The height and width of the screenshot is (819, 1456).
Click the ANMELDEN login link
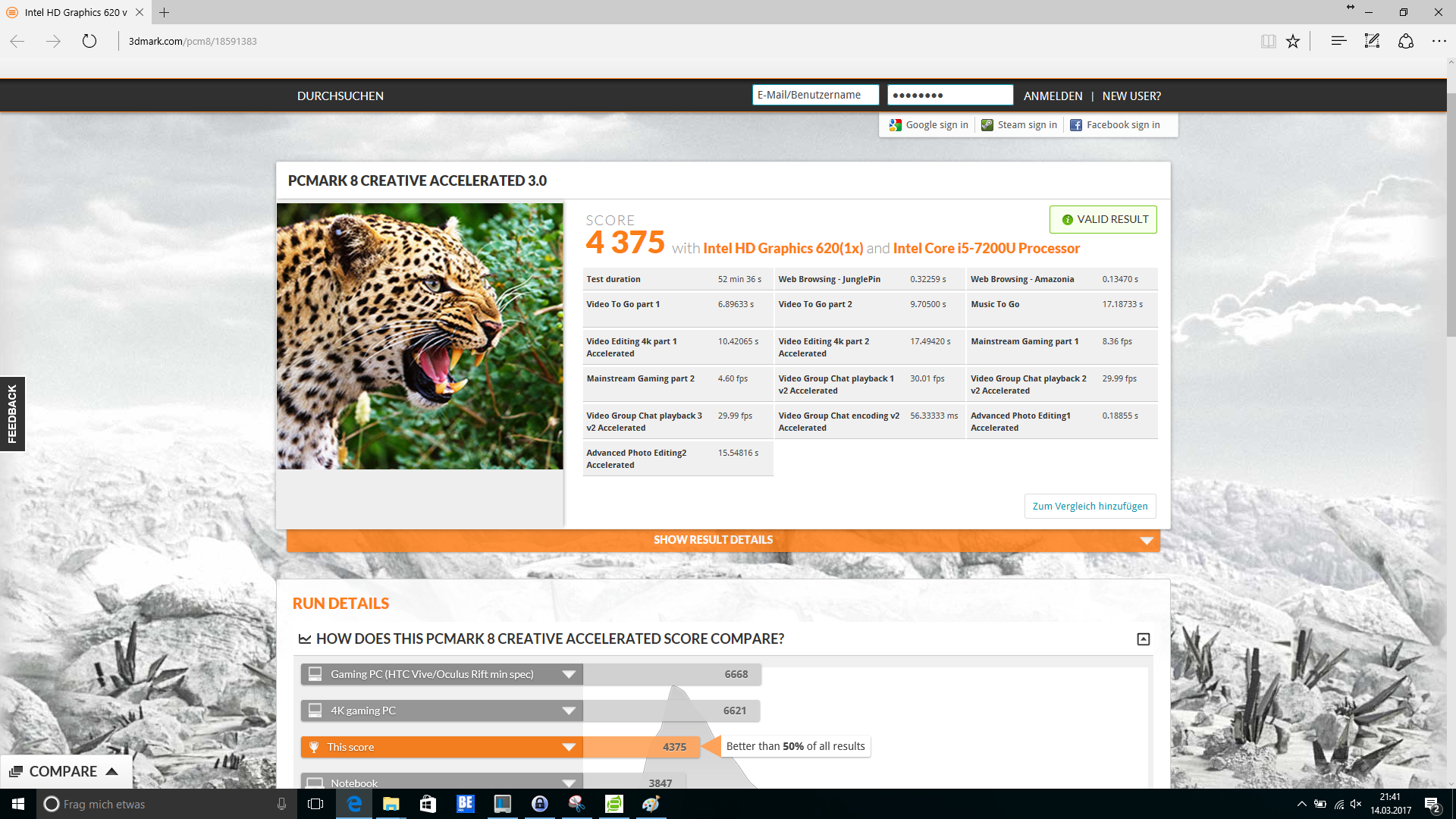coord(1053,96)
